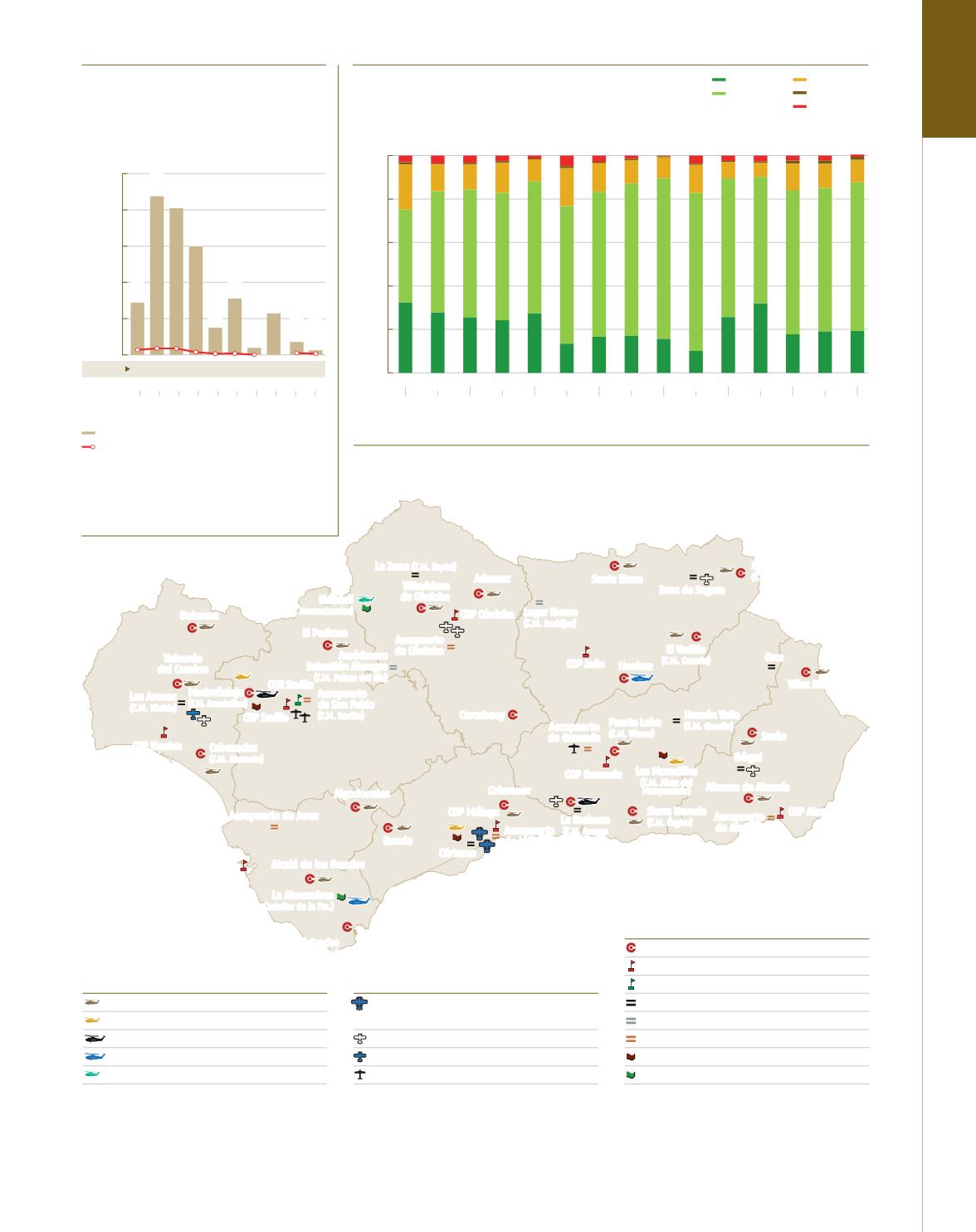The image size is (976, 1232).
Task: Click the tan helicopter icon in the legend
Action: tap(91, 1002)
